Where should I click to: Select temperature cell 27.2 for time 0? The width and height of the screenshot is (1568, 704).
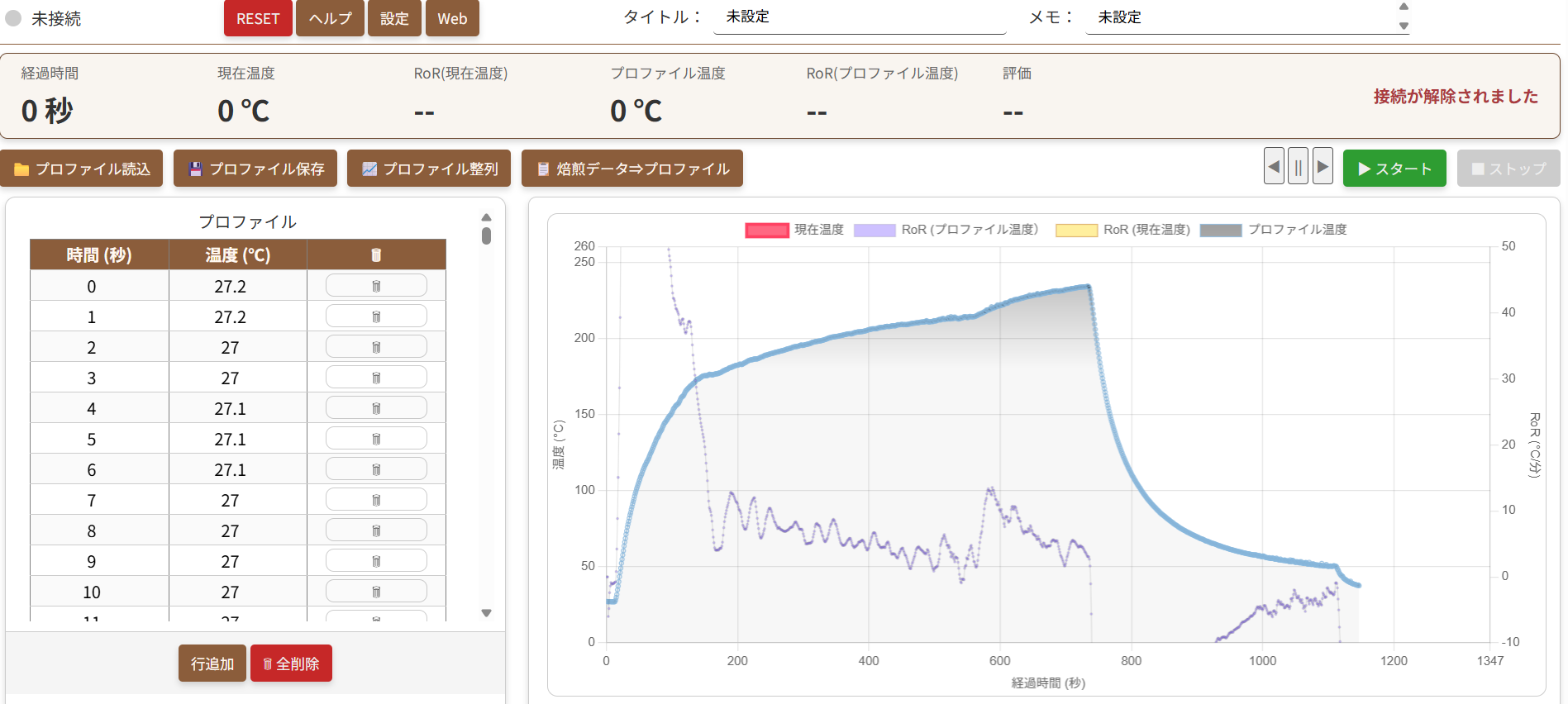point(238,286)
